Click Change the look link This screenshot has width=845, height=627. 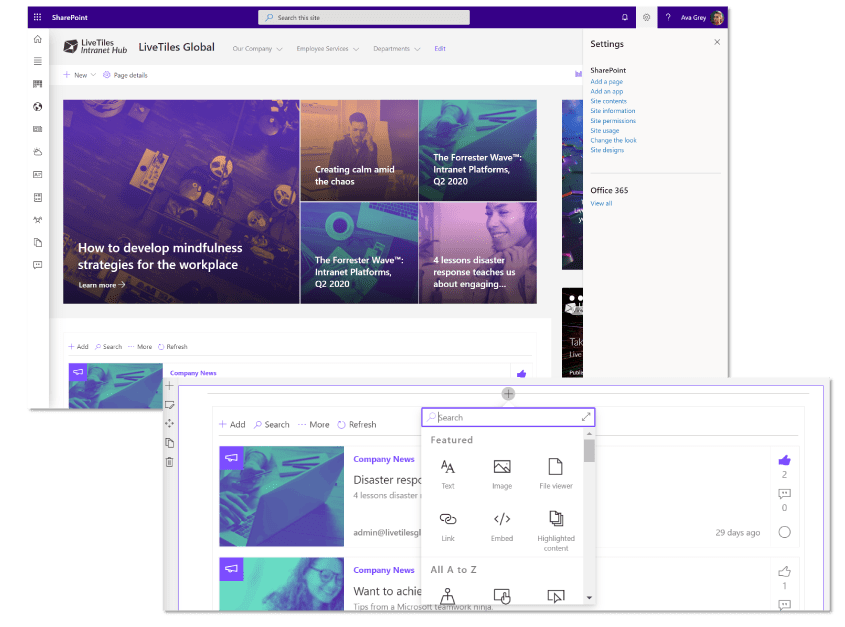(x=613, y=140)
